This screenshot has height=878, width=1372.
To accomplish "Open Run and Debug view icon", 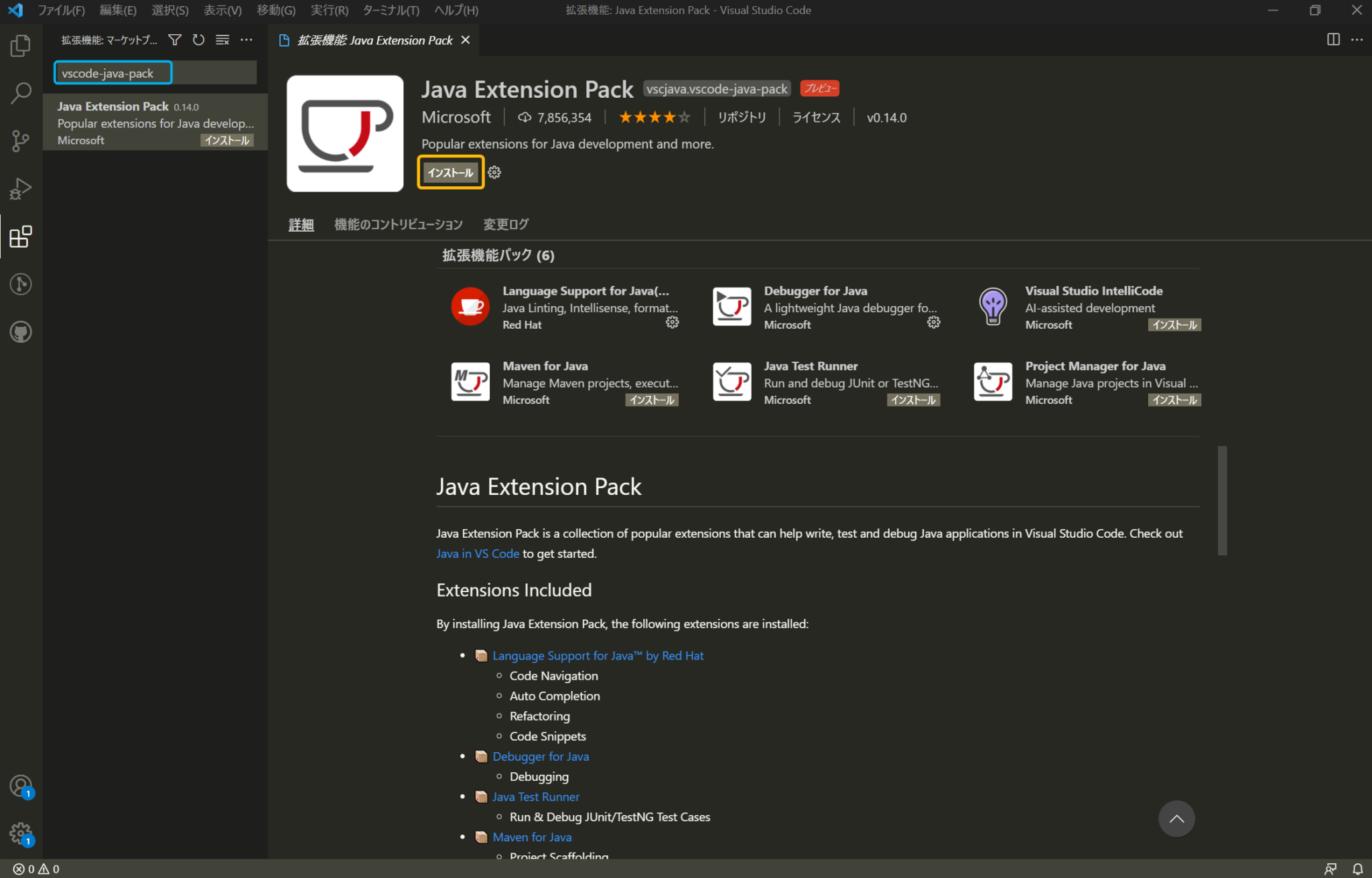I will click(x=21, y=189).
